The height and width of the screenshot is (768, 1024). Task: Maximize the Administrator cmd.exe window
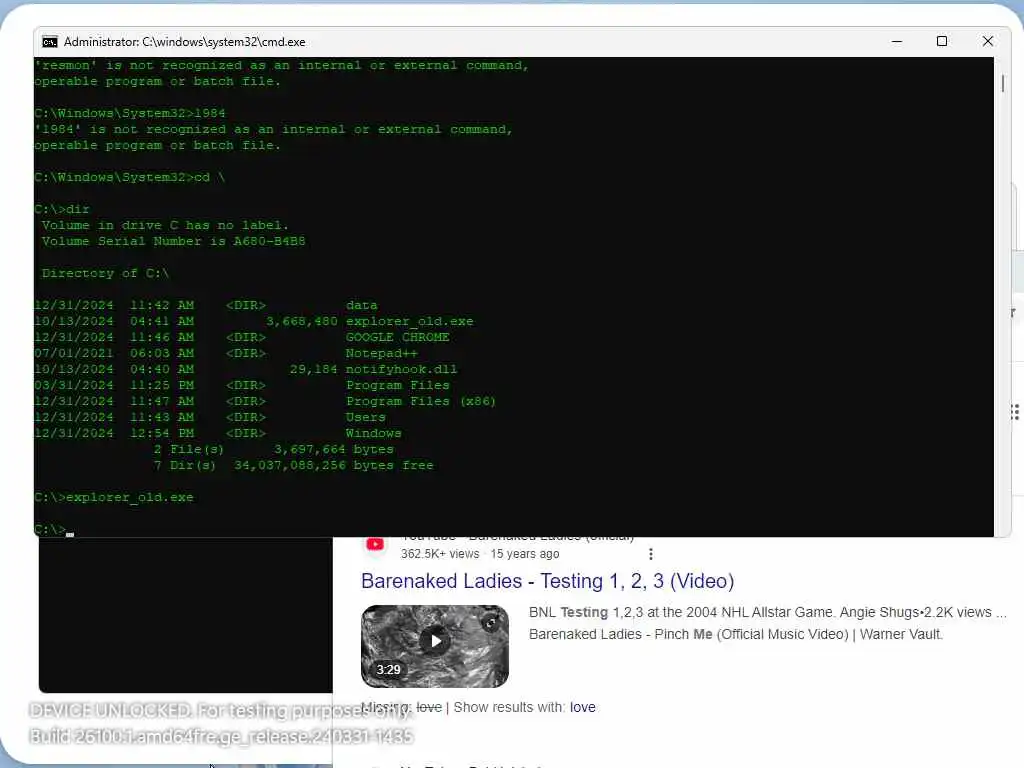point(942,41)
